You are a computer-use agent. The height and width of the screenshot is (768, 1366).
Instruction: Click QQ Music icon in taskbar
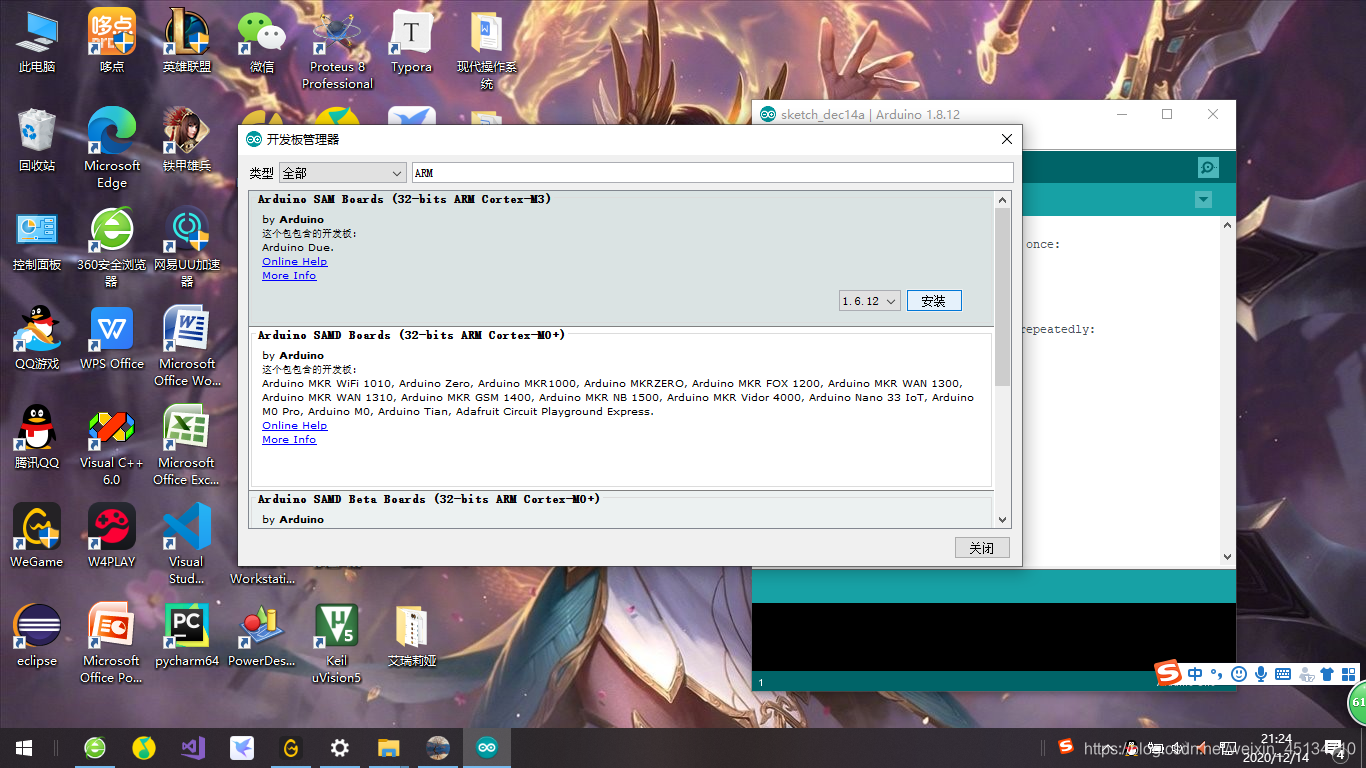pyautogui.click(x=144, y=748)
